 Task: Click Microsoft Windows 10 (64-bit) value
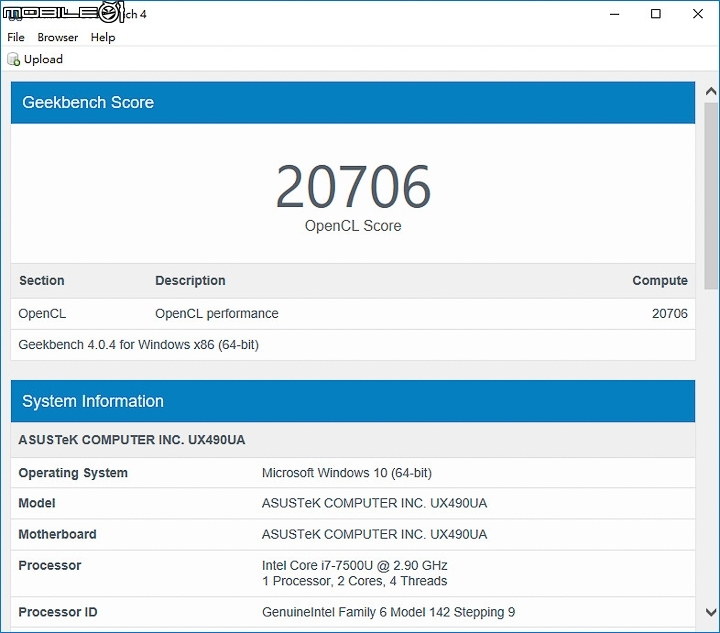(x=347, y=473)
